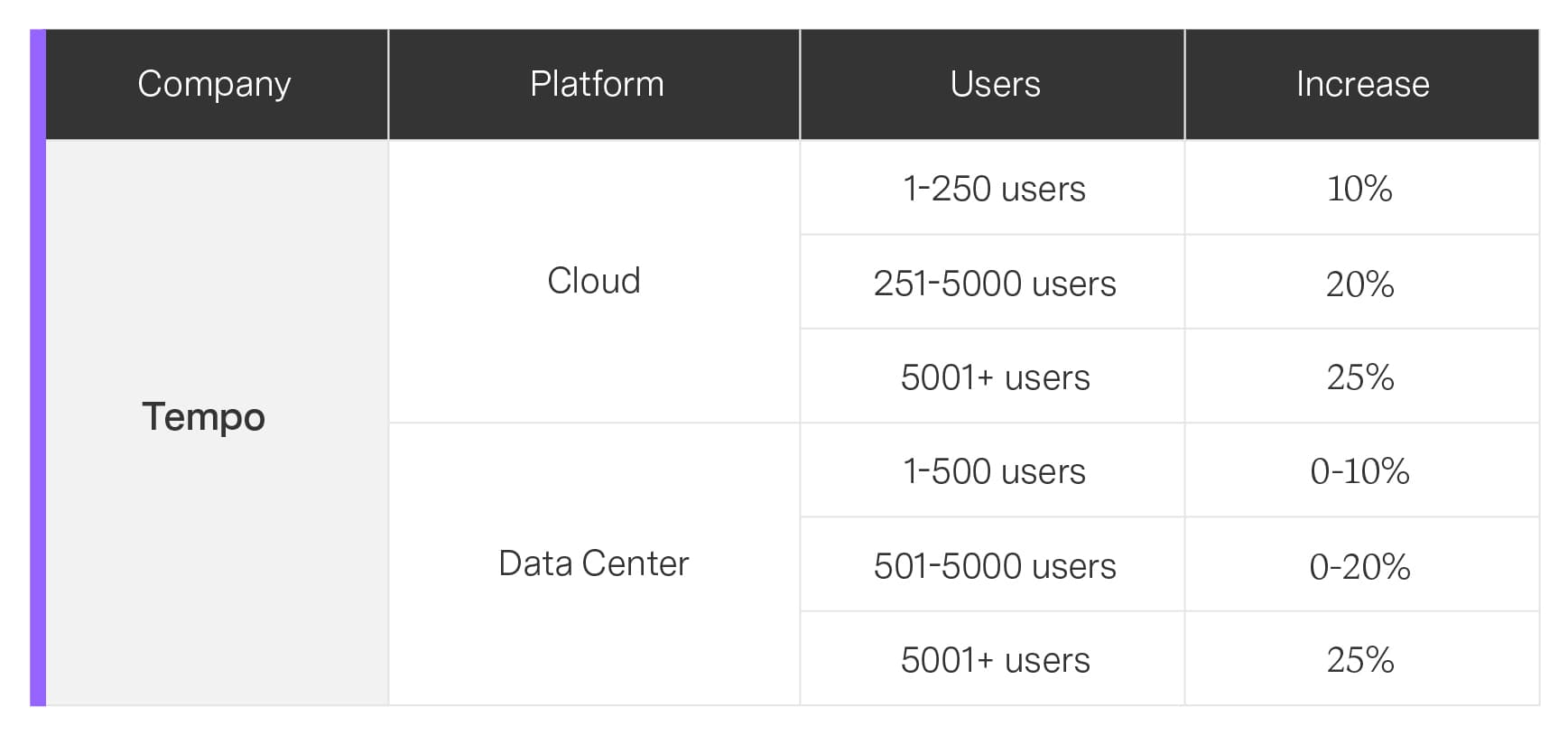
Task: Click the 1-250 users cell
Action: tap(994, 189)
